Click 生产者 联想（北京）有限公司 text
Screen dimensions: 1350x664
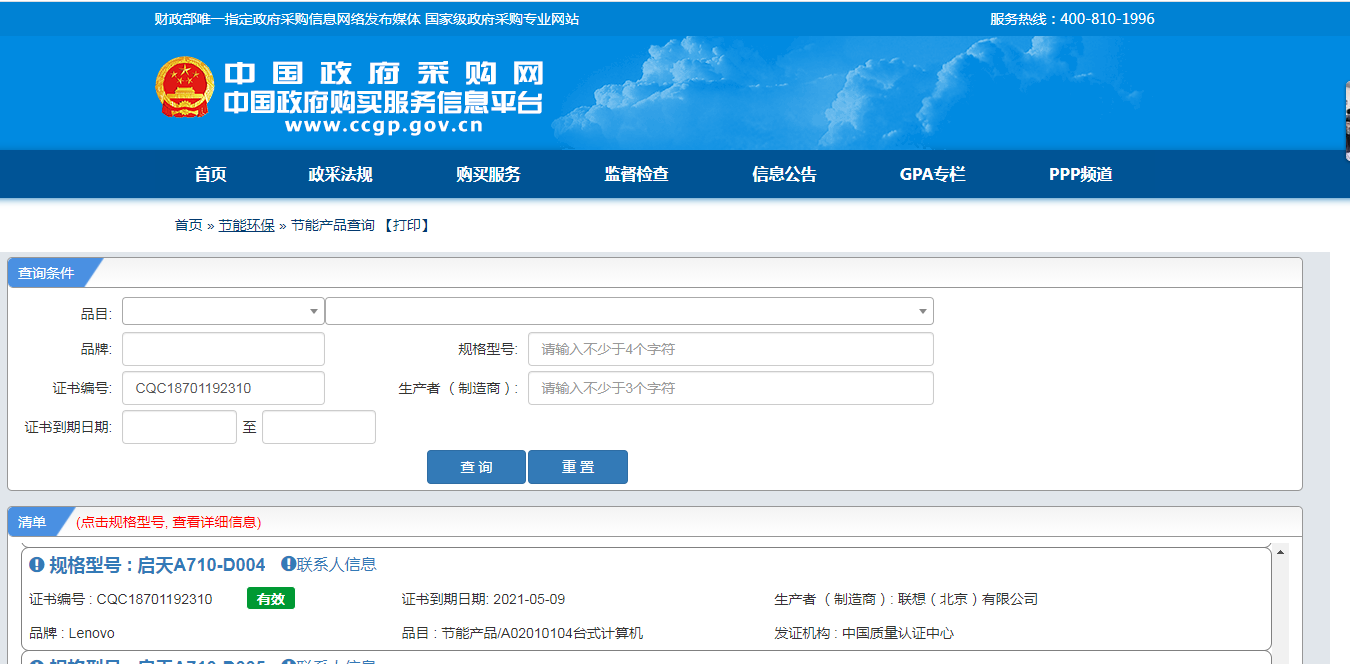[x=906, y=599]
